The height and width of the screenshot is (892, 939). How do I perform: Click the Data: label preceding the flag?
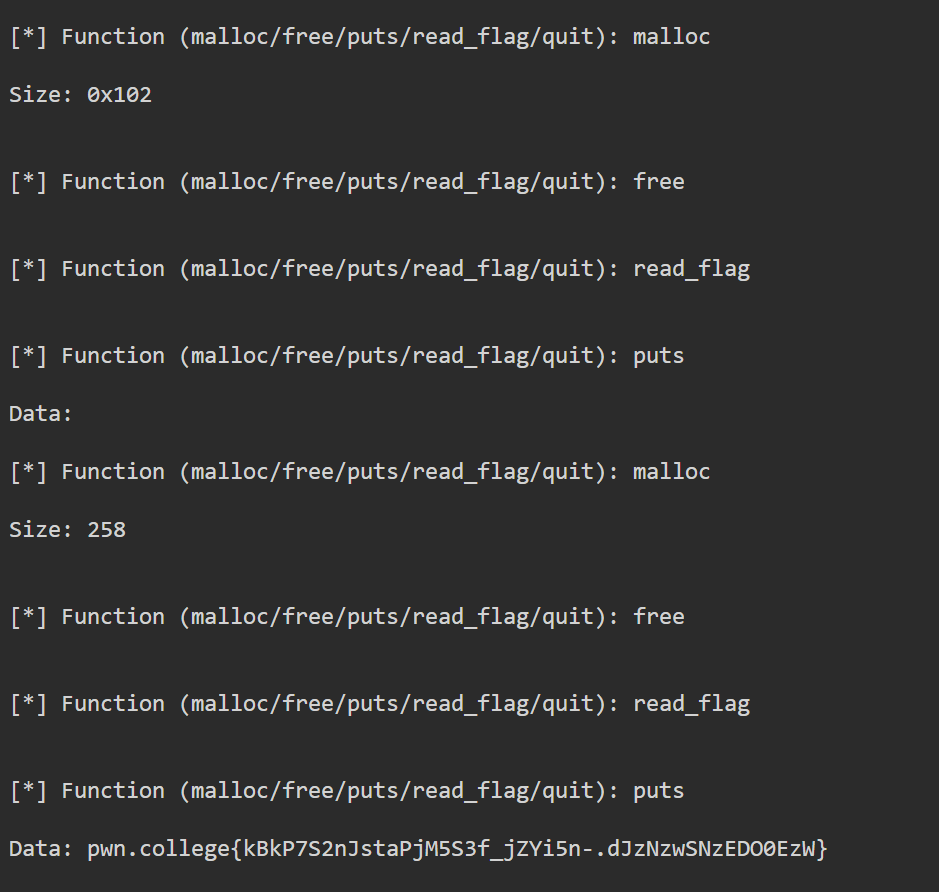point(41,849)
